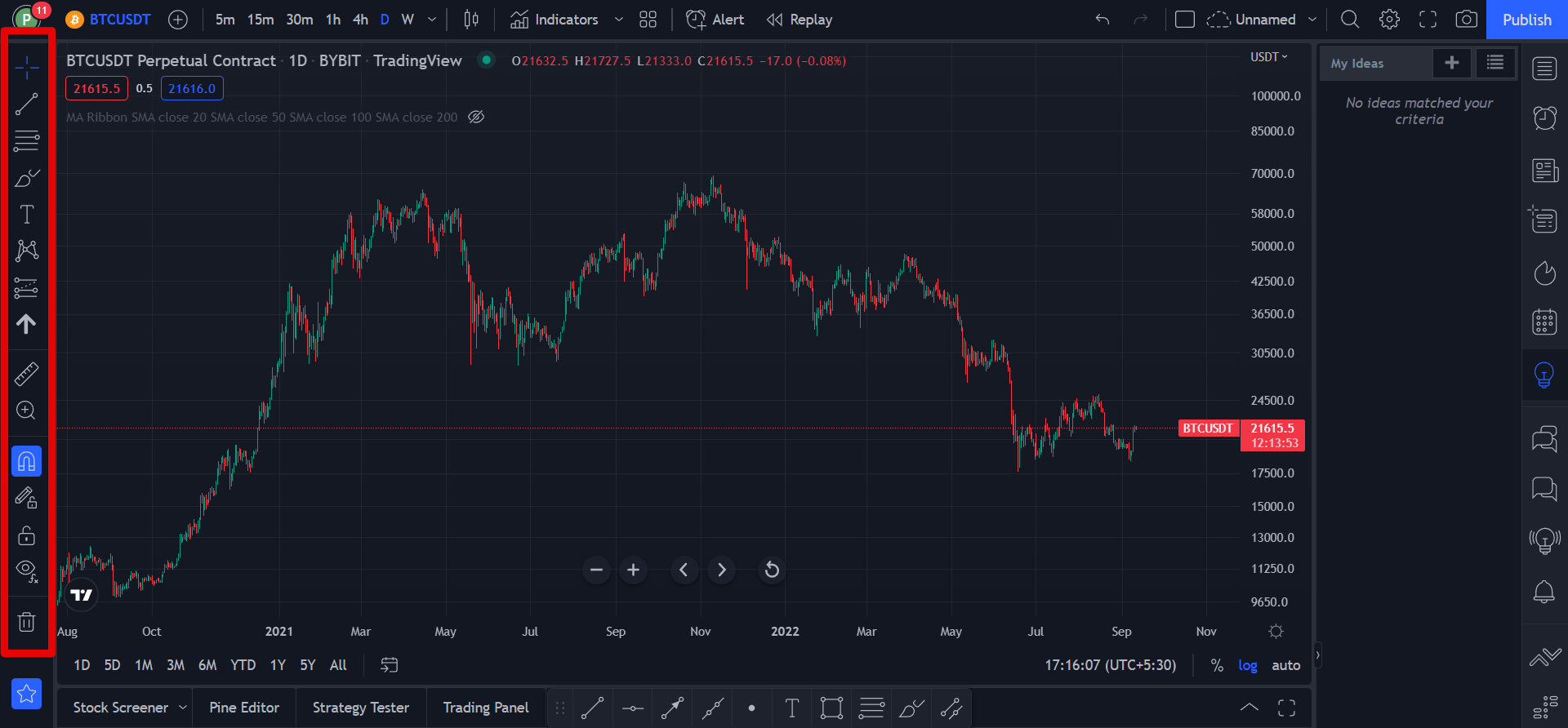Select the 1Y date range
Screen dimensions: 1568x728
click(278, 665)
